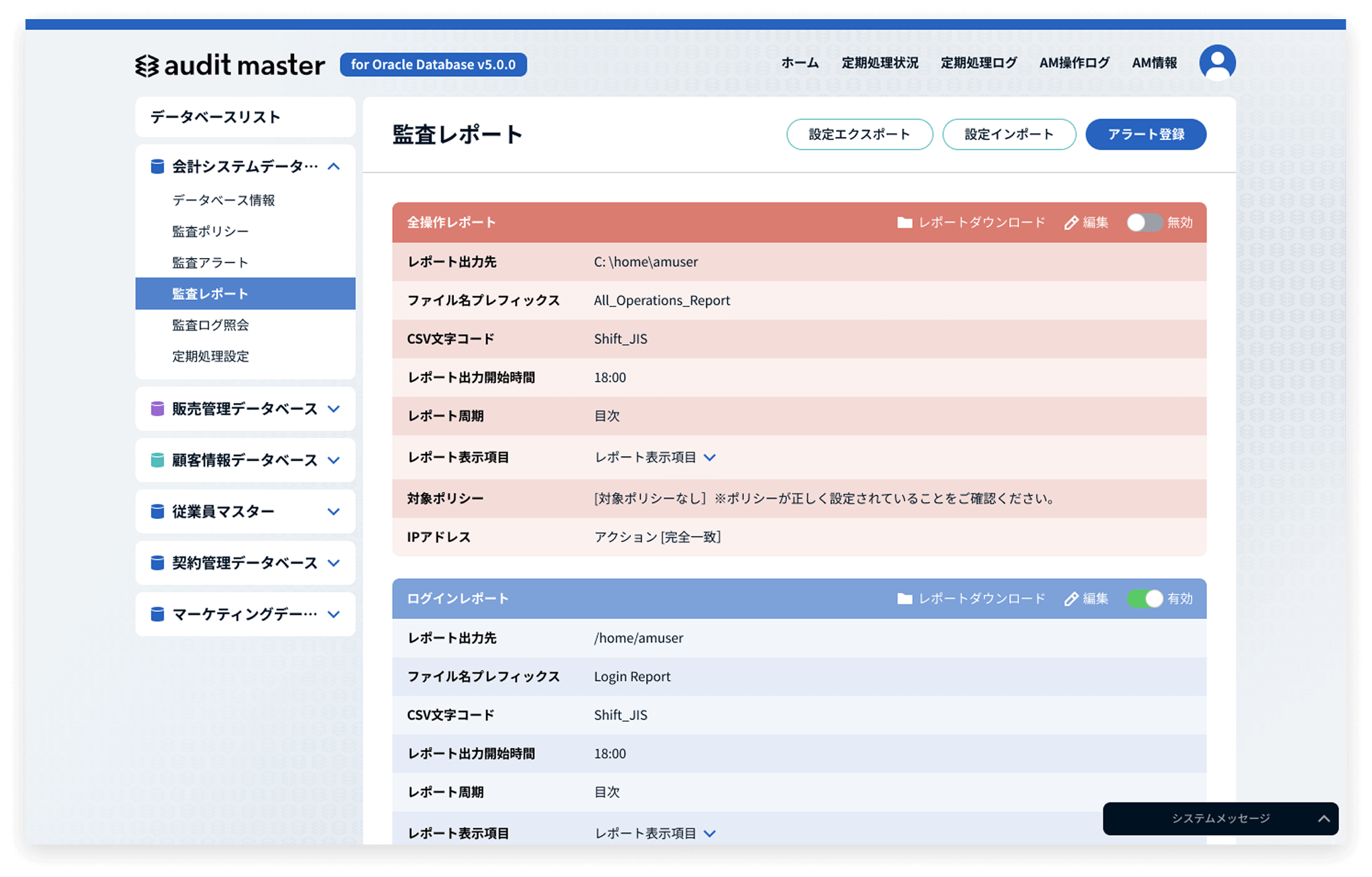Click the user profile avatar icon
The image size is (1372, 877).
pyautogui.click(x=1217, y=63)
